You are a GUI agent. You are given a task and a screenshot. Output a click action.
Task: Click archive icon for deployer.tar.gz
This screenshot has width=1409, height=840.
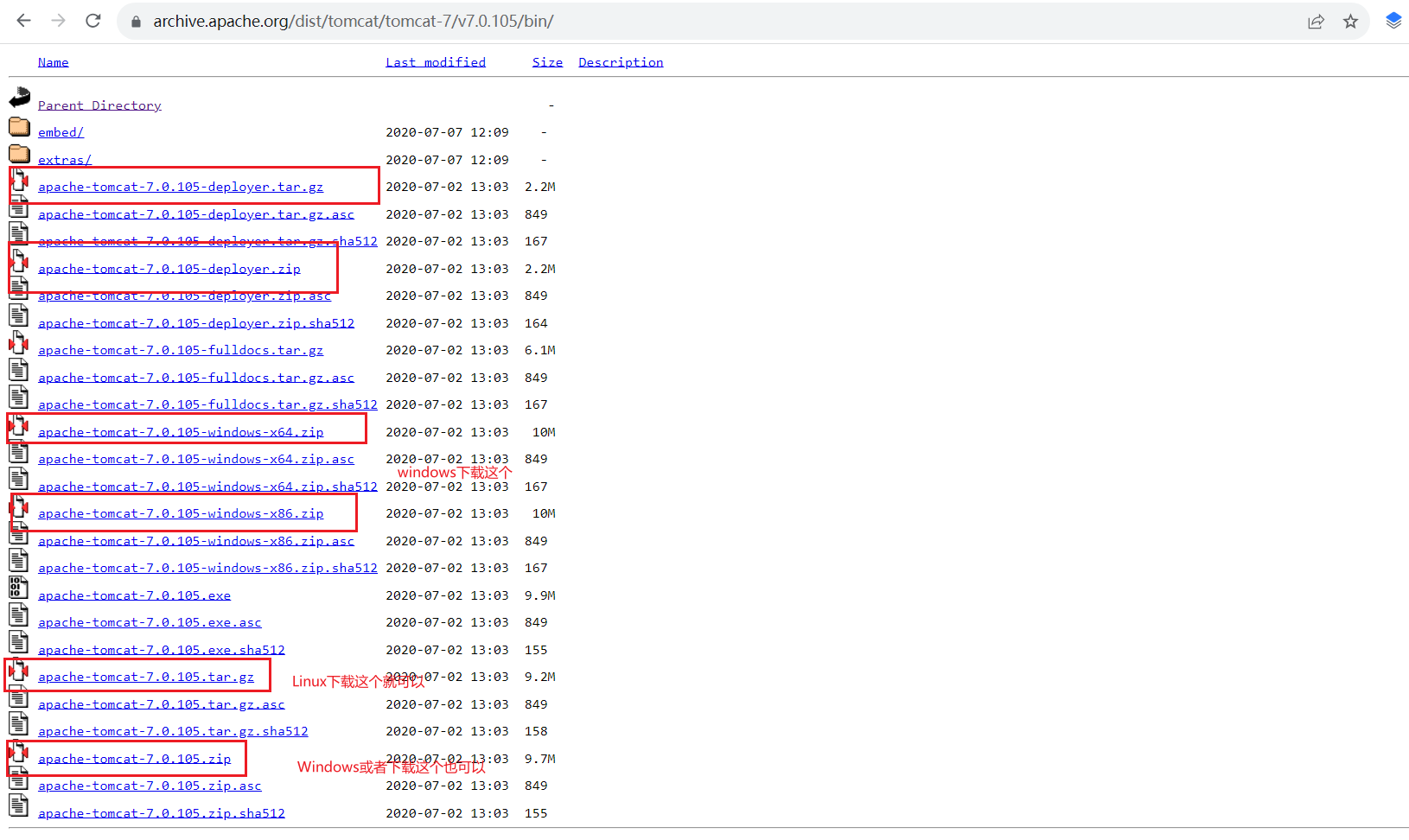click(x=19, y=181)
